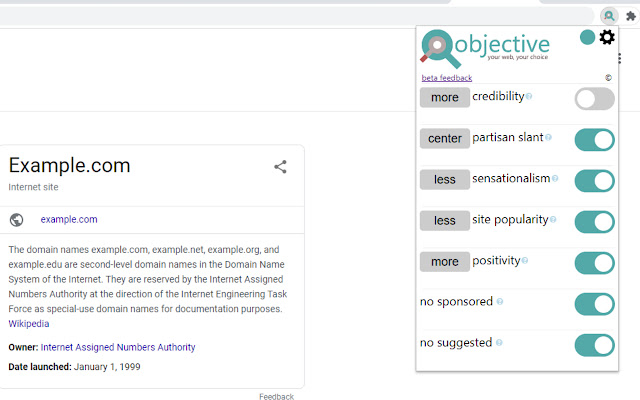Change the 'center' partisan slant setting

pos(444,138)
